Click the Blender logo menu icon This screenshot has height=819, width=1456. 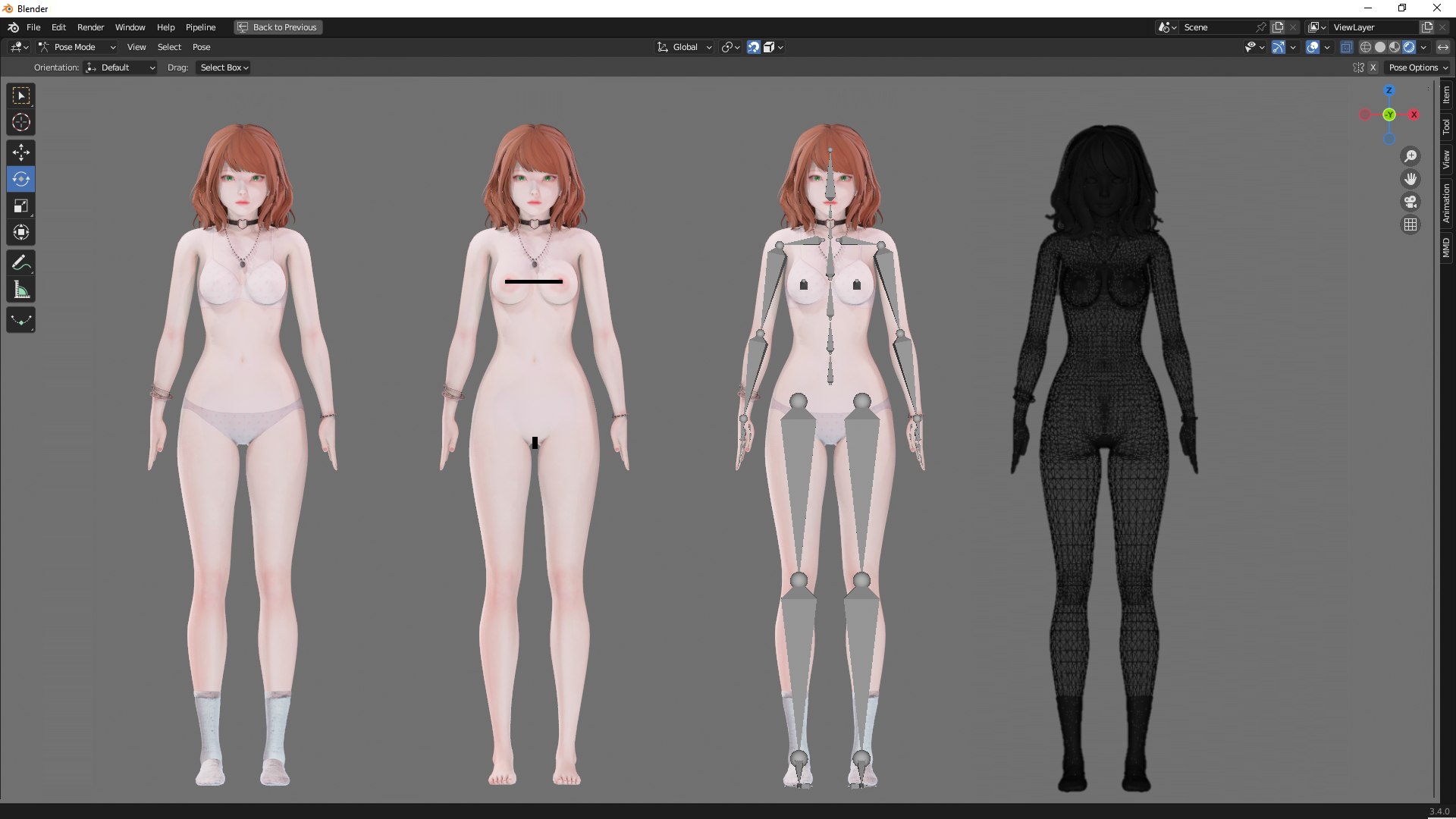point(13,27)
